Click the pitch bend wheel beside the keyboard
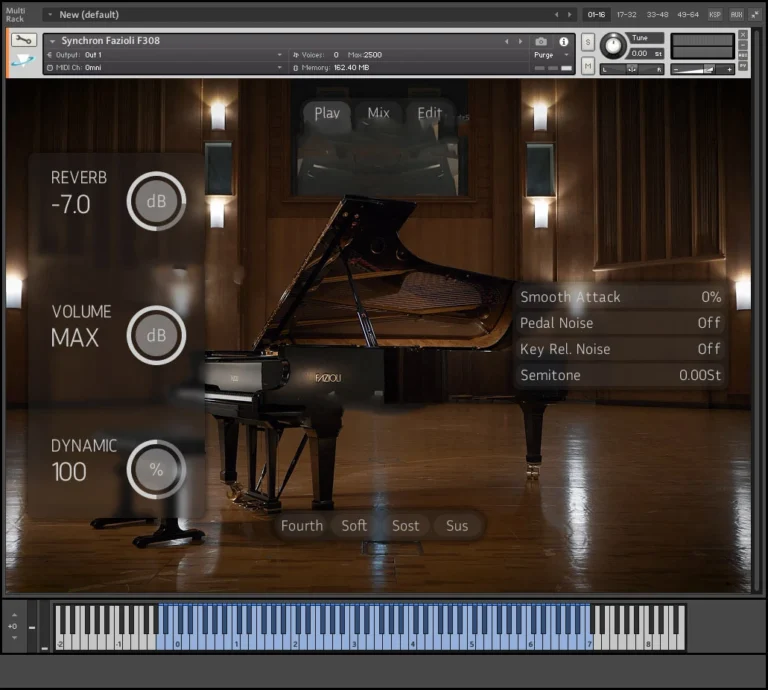The image size is (768, 690). 32,627
